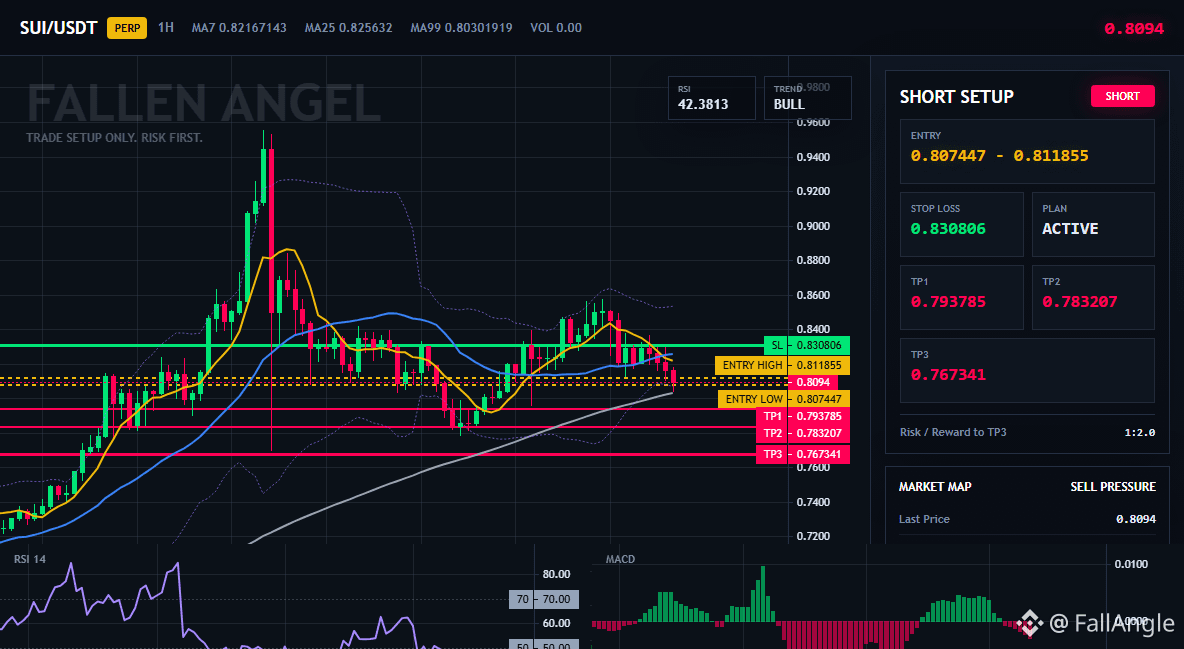Click the STOP LOSS 0.830806 card
Image resolution: width=1184 pixels, height=649 pixels.
click(962, 224)
